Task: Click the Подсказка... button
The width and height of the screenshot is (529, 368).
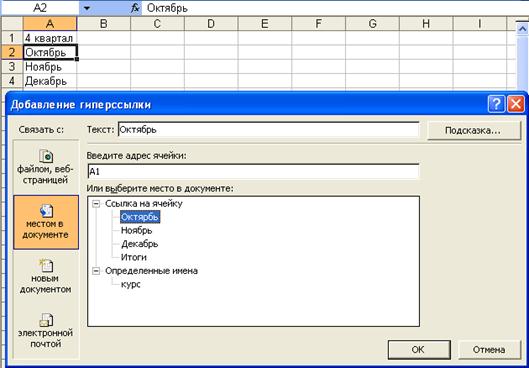Action: [x=474, y=131]
